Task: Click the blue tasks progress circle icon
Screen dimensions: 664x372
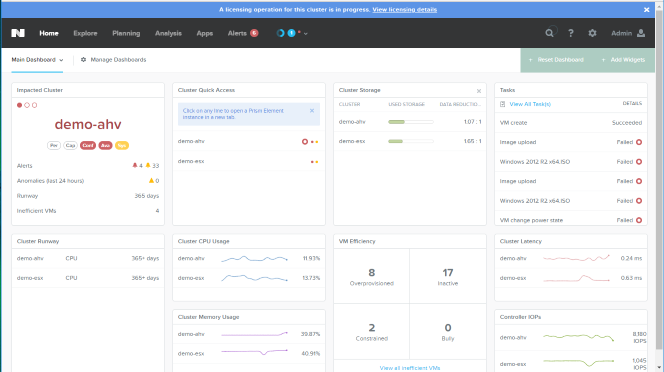Action: click(280, 33)
